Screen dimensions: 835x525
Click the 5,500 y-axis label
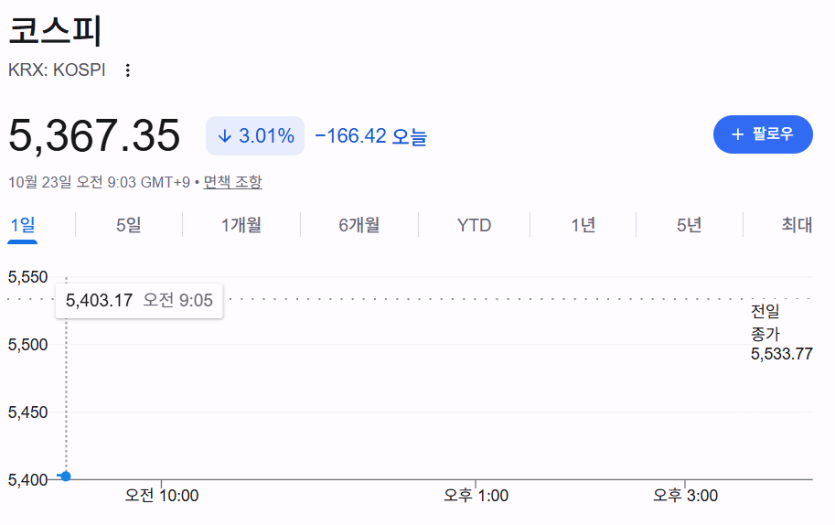pos(28,344)
